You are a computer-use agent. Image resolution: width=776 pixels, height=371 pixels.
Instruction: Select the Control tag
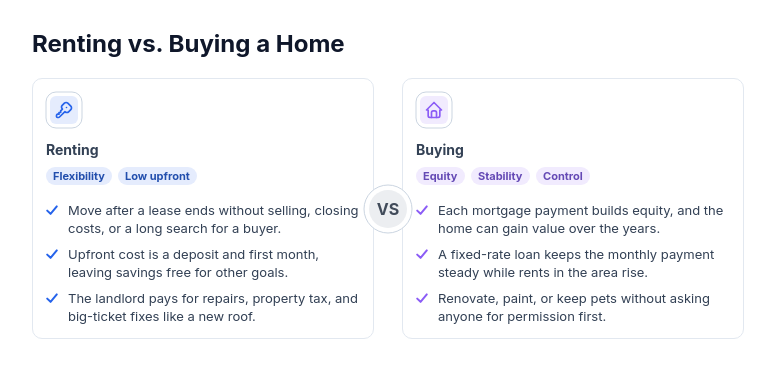tap(563, 176)
